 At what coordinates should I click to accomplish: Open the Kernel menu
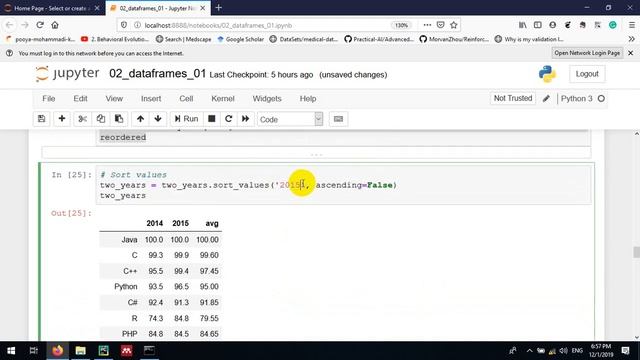[223, 99]
